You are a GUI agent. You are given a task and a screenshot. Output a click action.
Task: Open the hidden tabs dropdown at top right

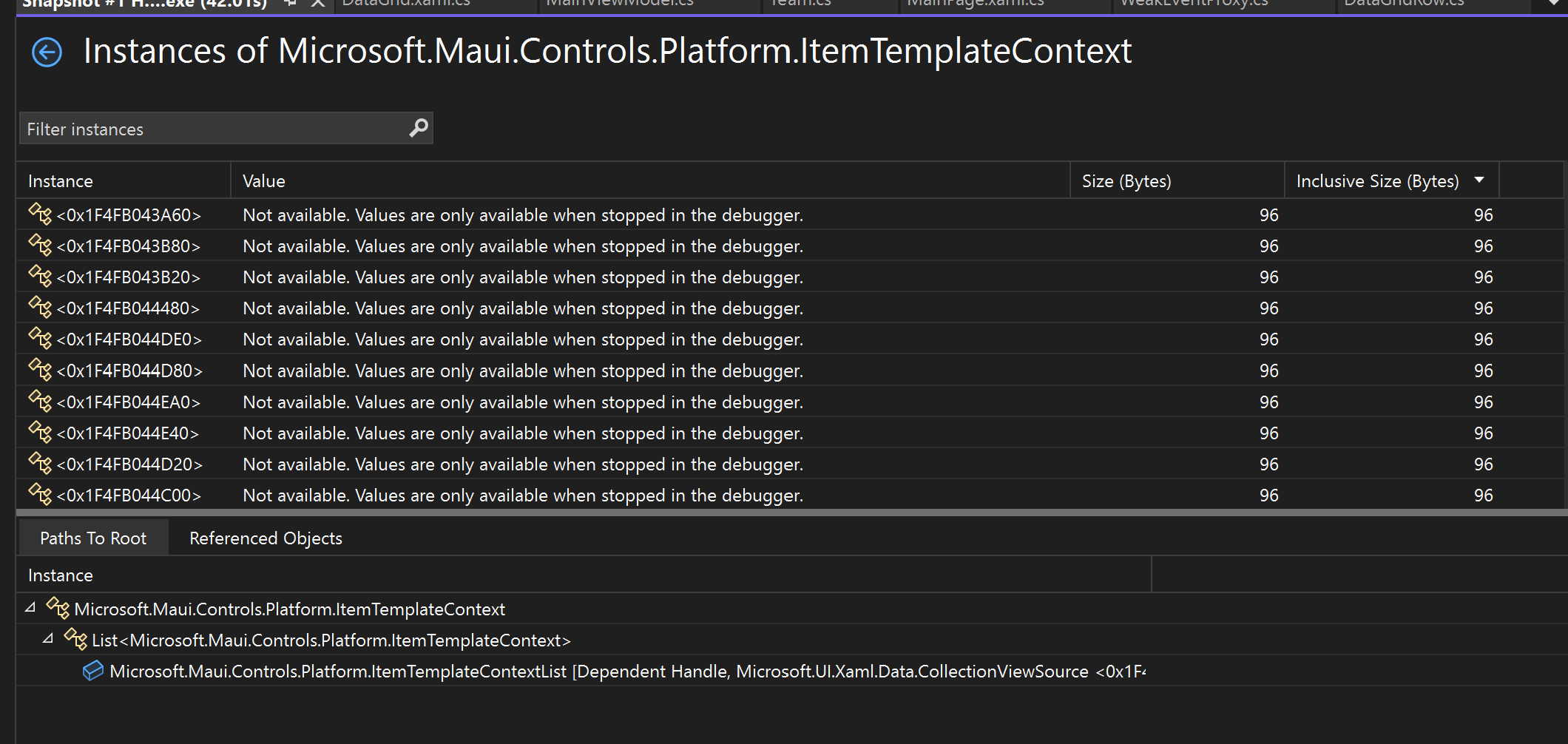click(x=1553, y=4)
